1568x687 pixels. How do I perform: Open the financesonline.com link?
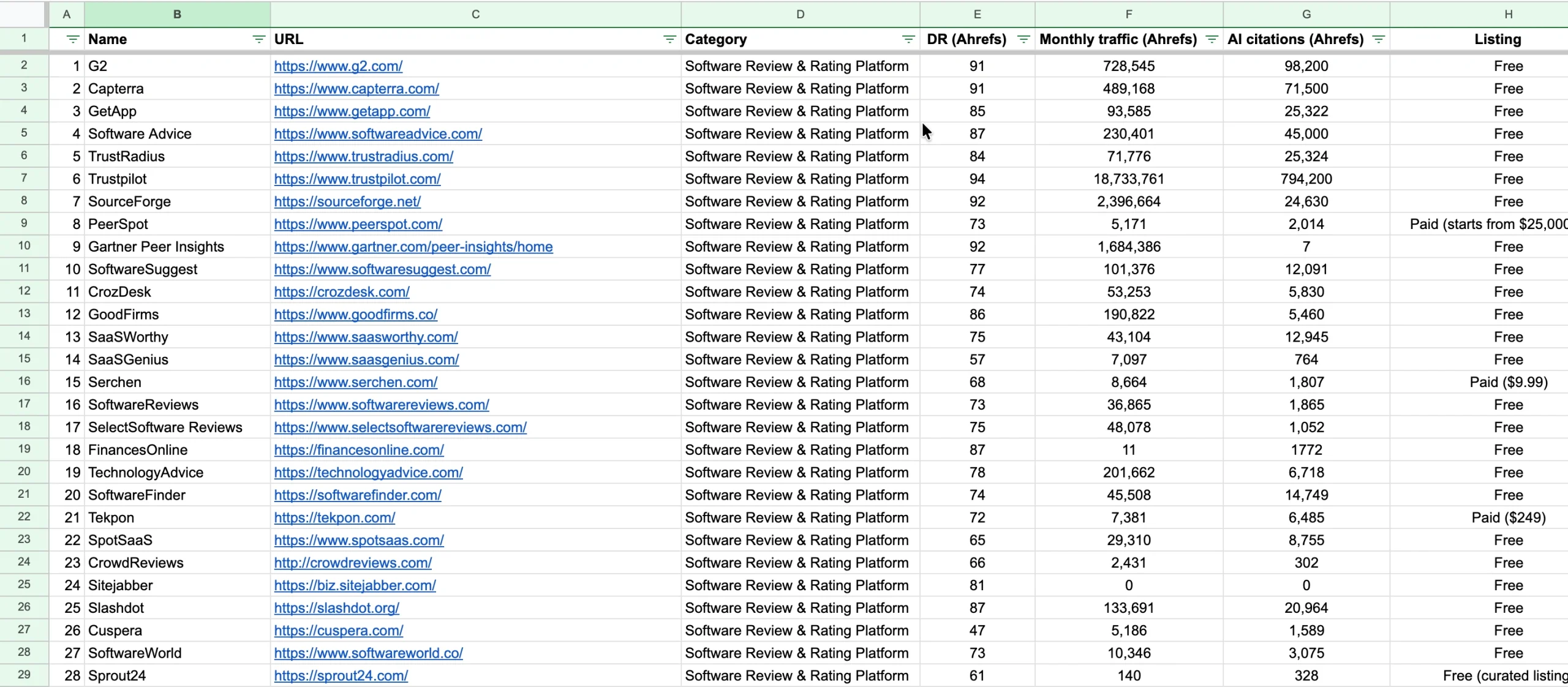pyautogui.click(x=359, y=451)
